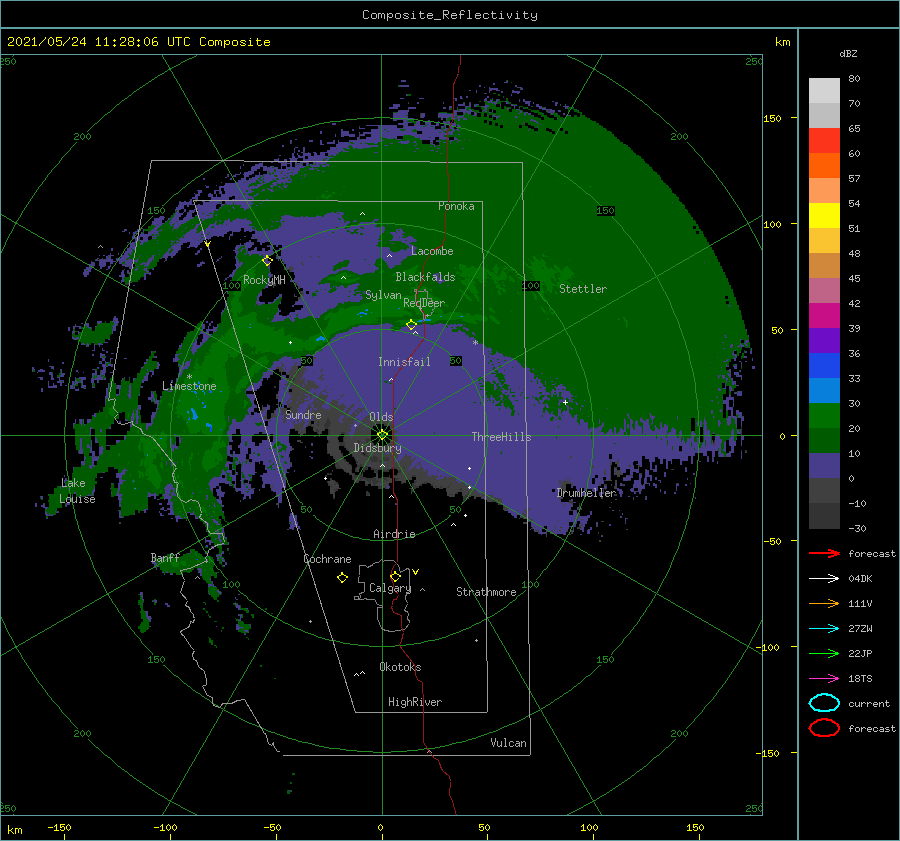Screen dimensions: 900x841
Task: Click the Composite_Reflectivity title
Action: pos(450,15)
